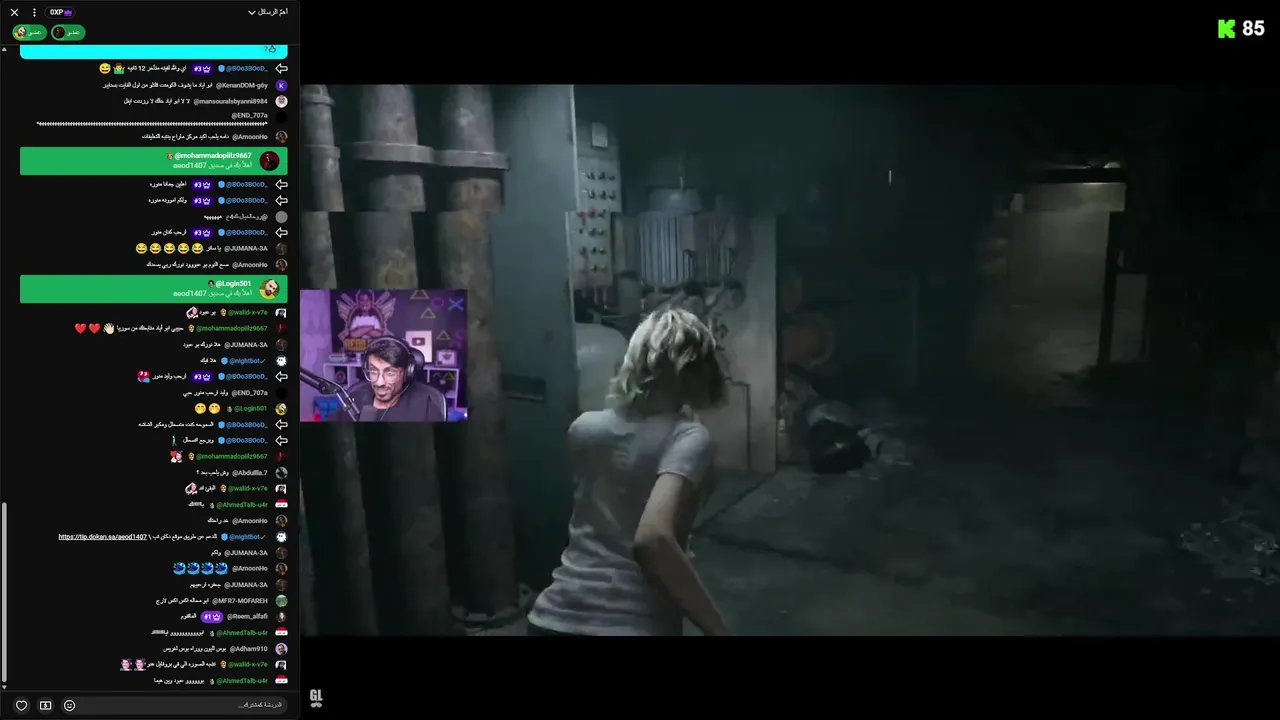The image size is (1280, 720).
Task: Close the live chat panel
Action: point(14,12)
